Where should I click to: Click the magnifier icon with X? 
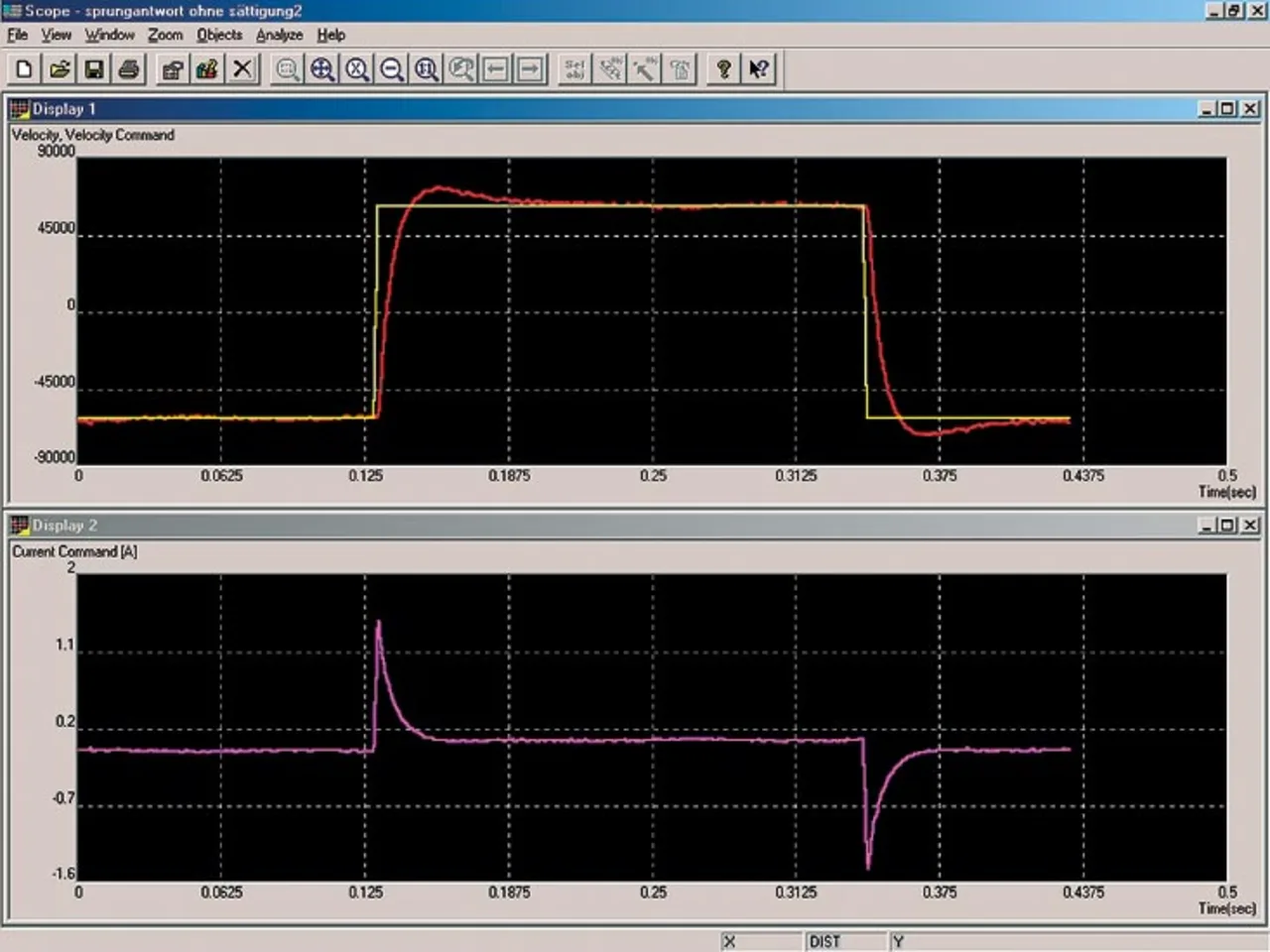pyautogui.click(x=357, y=68)
